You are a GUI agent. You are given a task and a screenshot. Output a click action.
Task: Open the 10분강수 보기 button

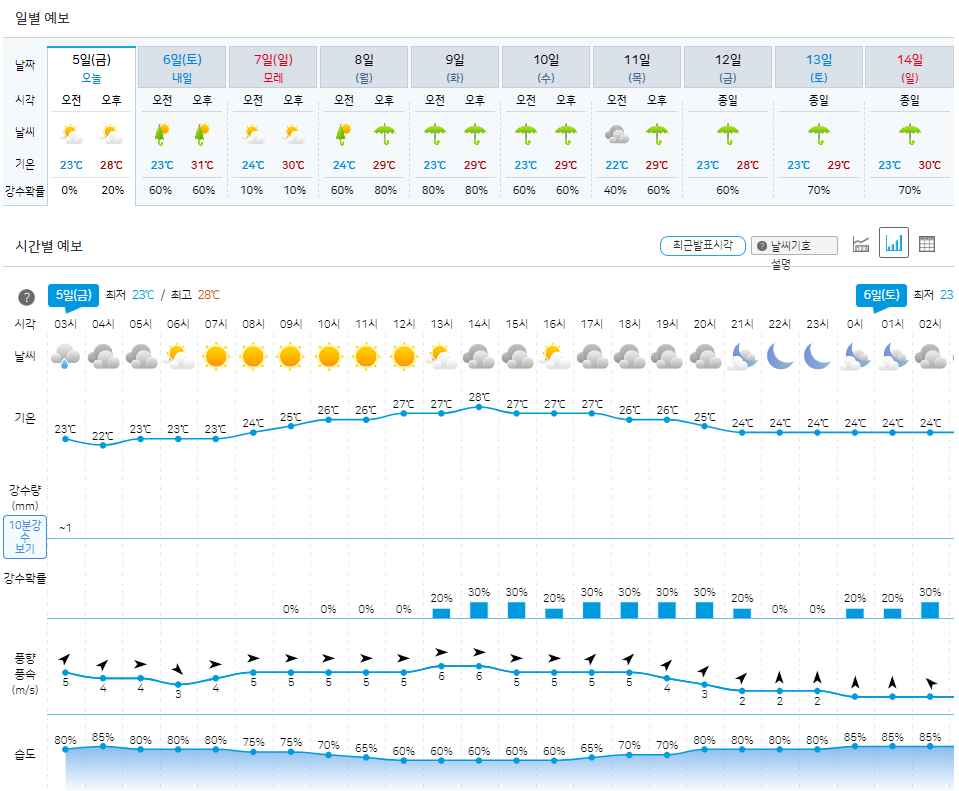click(25, 537)
